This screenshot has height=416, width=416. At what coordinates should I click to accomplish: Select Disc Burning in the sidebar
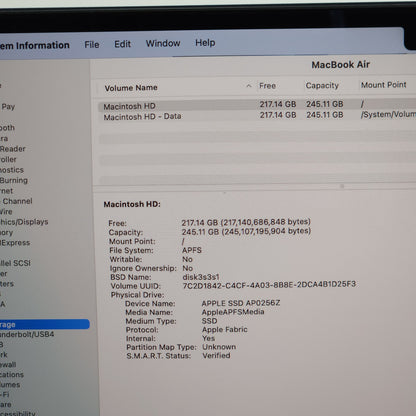(x=14, y=180)
